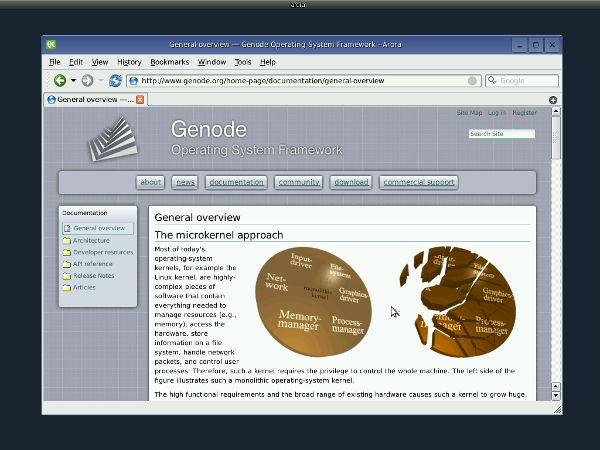Screen dimensions: 600x450
Task: Click the lower scrollbar up arrow near bottom
Action: click(x=556, y=386)
